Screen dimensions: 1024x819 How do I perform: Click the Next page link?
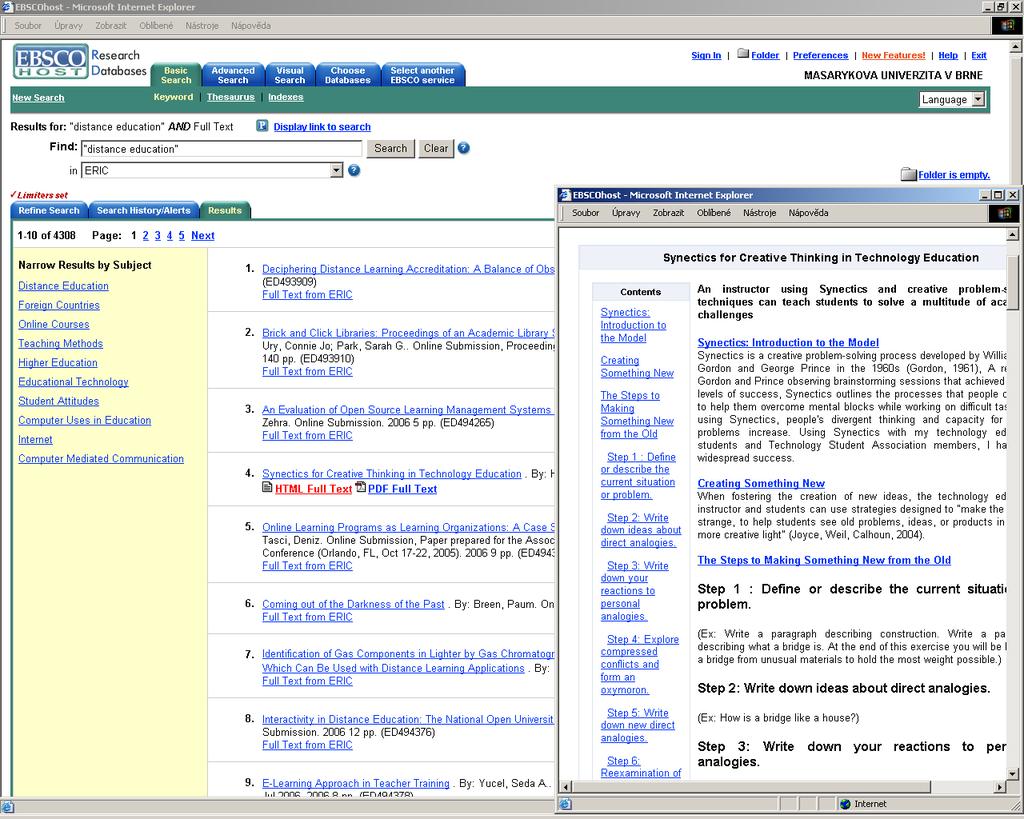(x=202, y=236)
